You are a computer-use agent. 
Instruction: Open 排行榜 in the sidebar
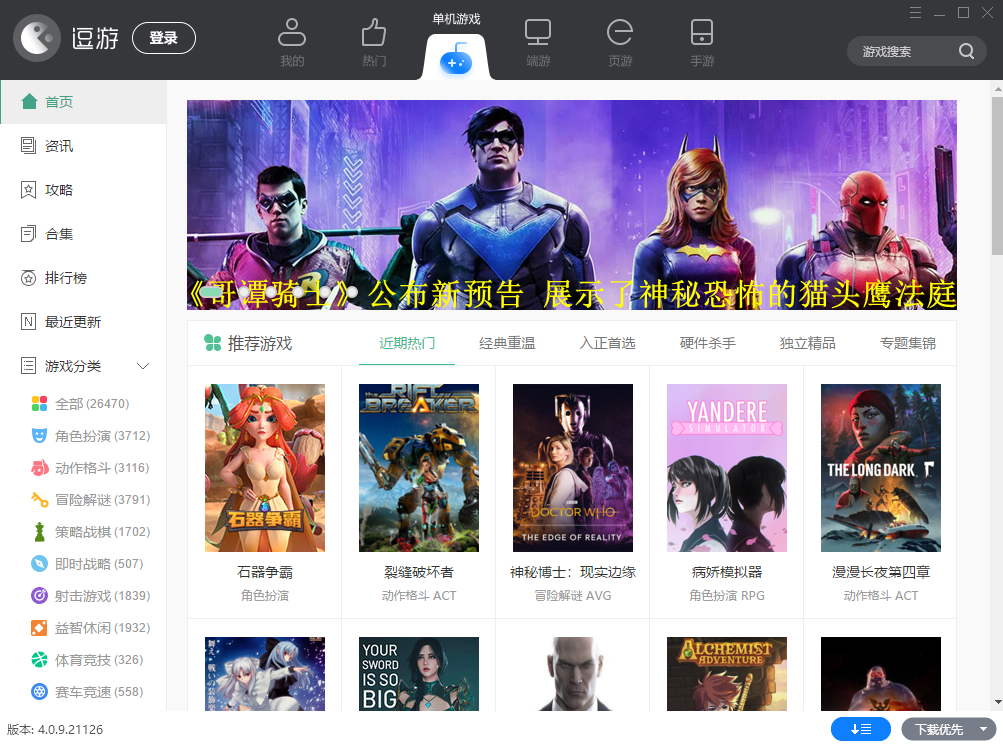click(x=65, y=278)
